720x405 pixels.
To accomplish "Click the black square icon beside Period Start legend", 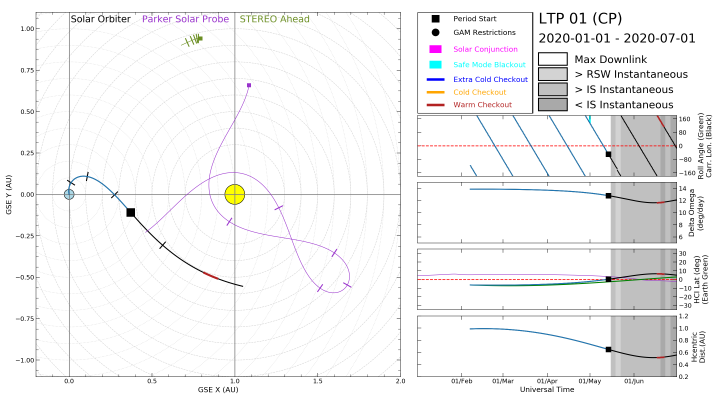I will click(435, 19).
